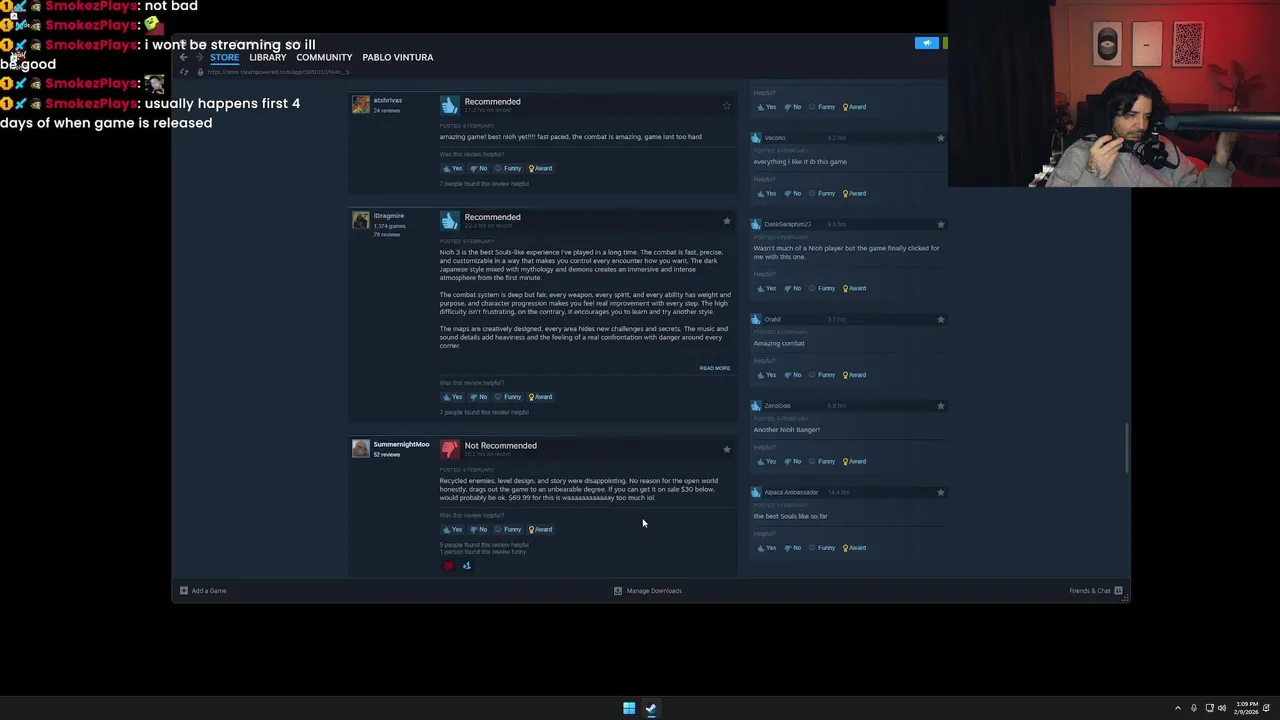Mark atshrivas review not helpful with No
The image size is (1280, 720).
[x=479, y=168]
